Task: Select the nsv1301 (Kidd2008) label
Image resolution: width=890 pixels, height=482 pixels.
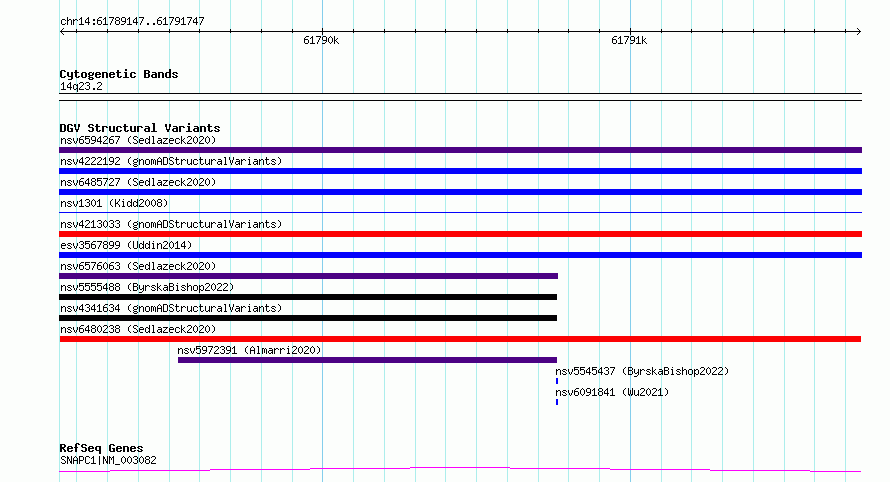Action: [114, 203]
